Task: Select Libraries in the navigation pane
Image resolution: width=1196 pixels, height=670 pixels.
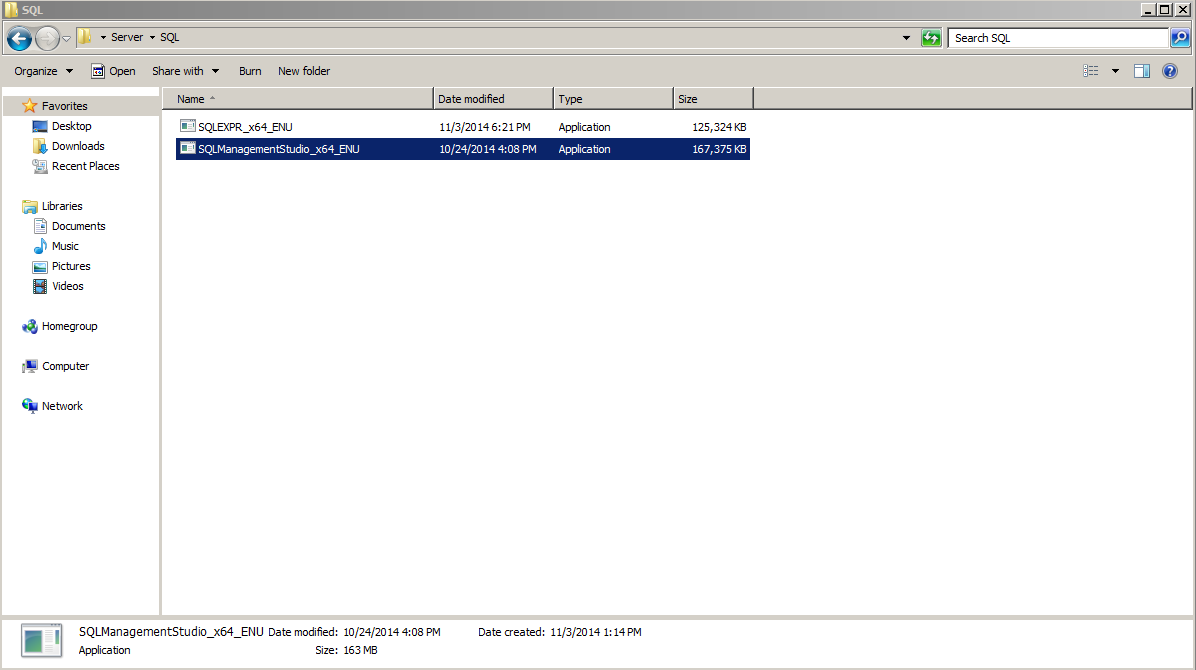Action: click(62, 206)
